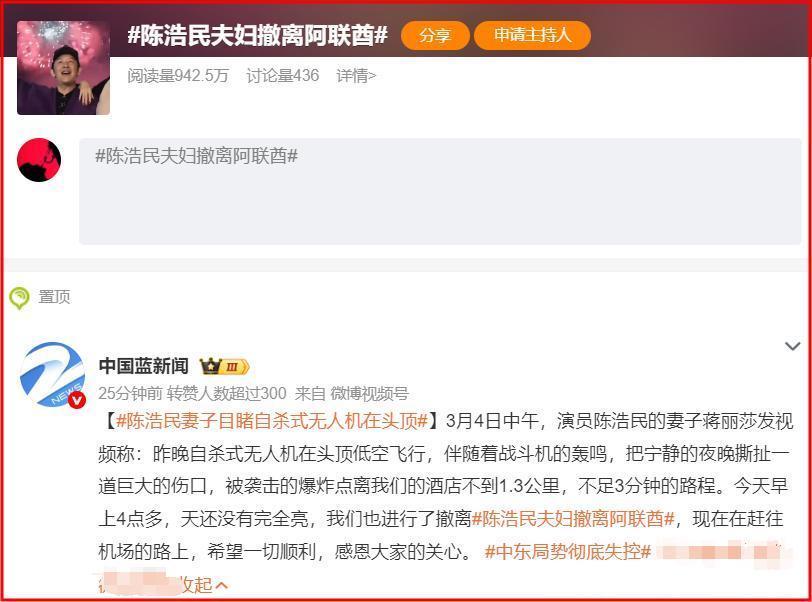Click the green 置顶 pin icon
The height and width of the screenshot is (602, 812).
(20, 298)
